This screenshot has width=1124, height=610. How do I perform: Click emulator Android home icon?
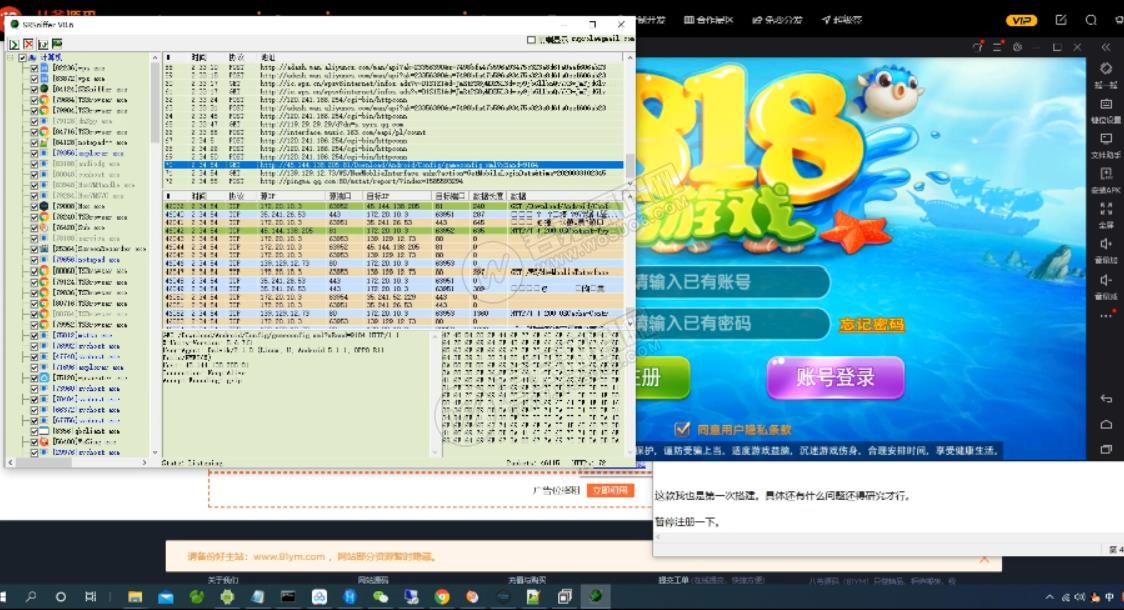1106,424
